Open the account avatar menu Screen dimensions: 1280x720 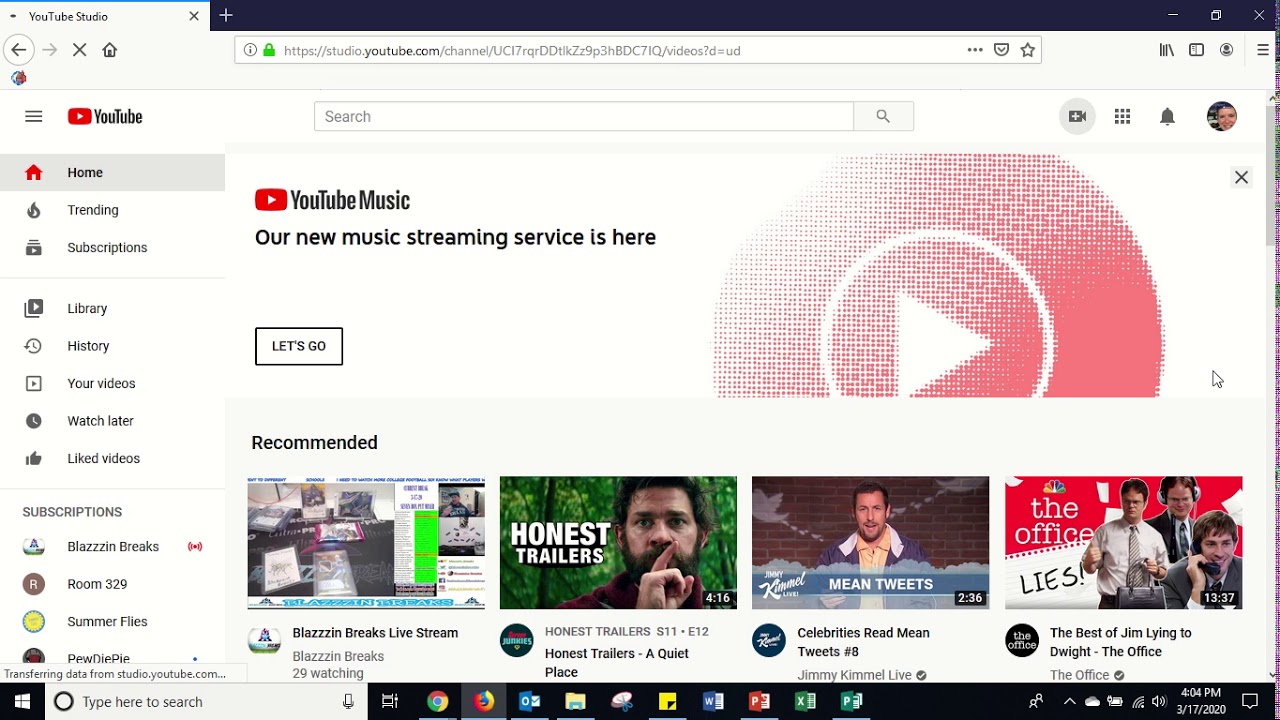click(x=1221, y=116)
